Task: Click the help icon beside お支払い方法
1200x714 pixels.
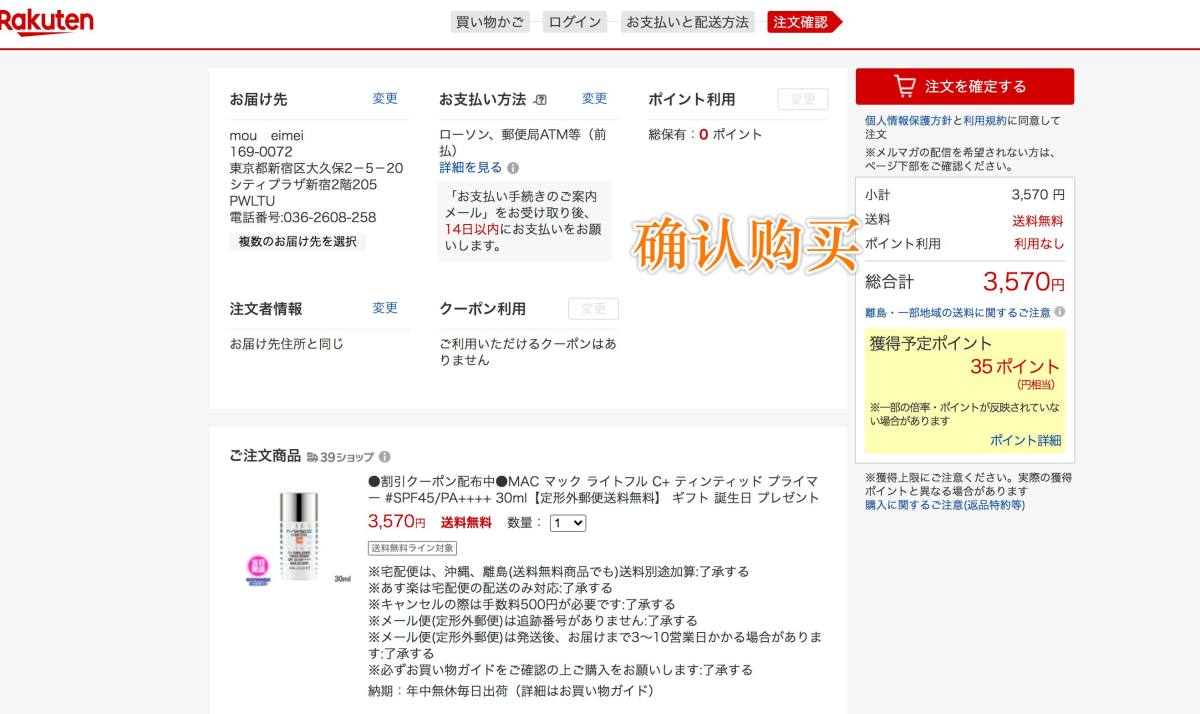Action: tap(541, 99)
